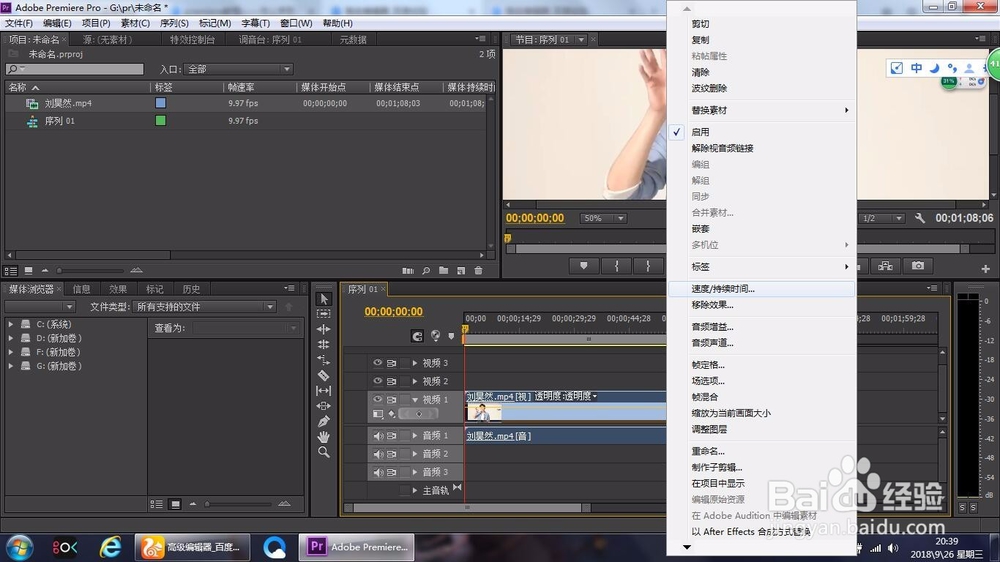Open 入口 全部 dropdown

coord(239,69)
